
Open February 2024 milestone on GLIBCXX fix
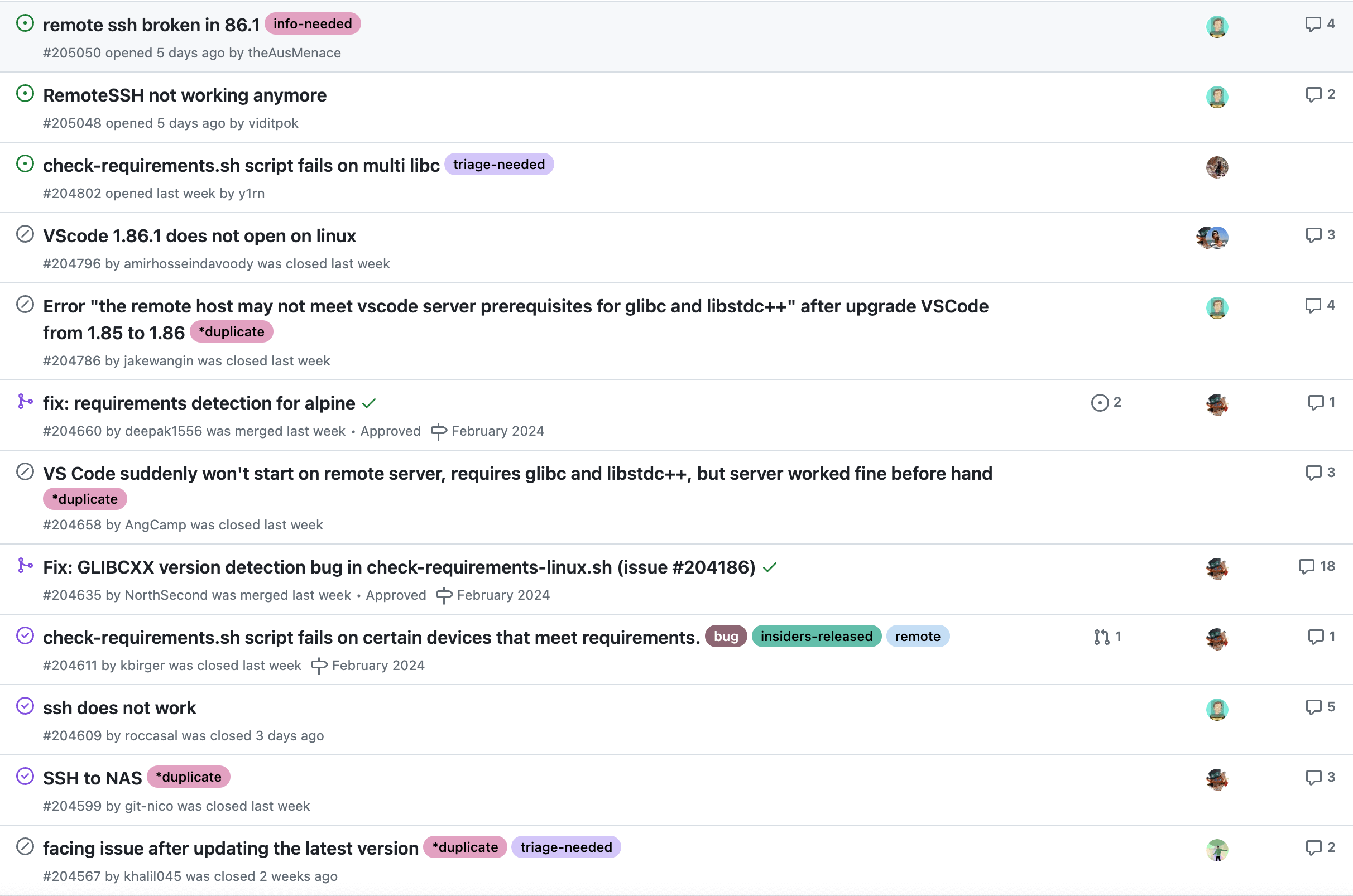point(493,595)
